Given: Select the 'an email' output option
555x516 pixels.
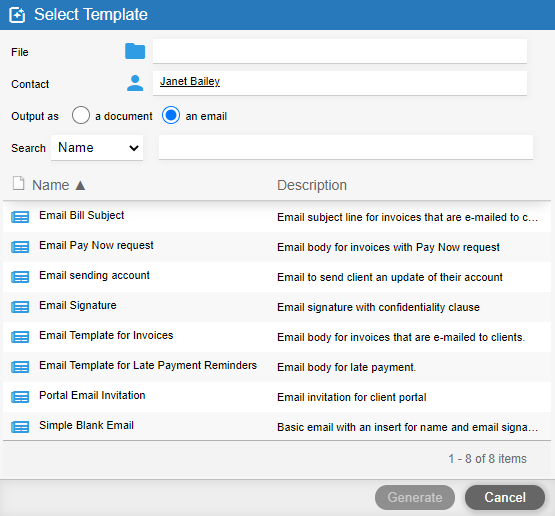Looking at the screenshot, I should 171,115.
